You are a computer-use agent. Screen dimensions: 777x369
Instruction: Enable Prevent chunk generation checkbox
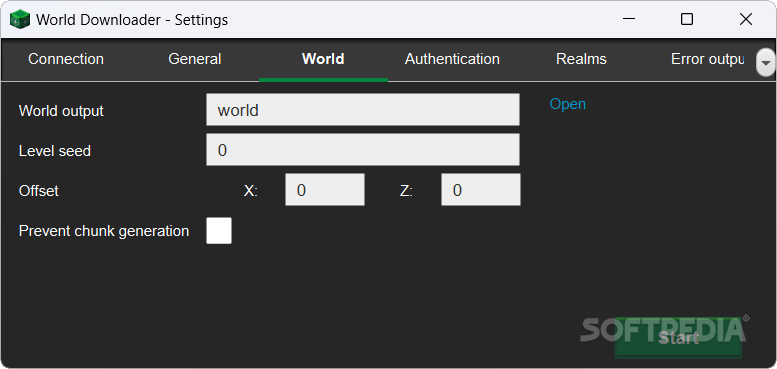click(219, 231)
